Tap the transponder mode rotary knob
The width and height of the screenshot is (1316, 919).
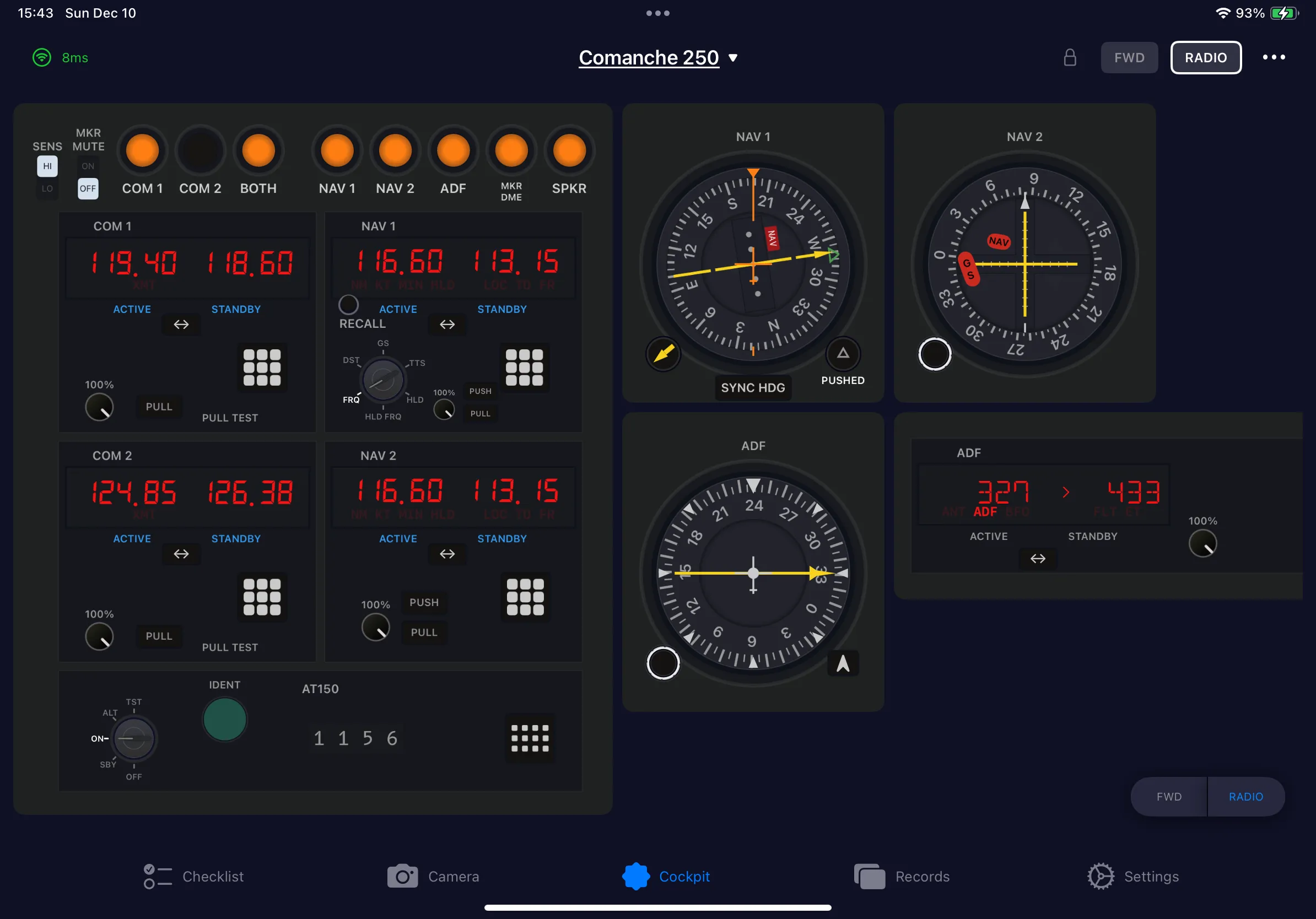coord(133,738)
